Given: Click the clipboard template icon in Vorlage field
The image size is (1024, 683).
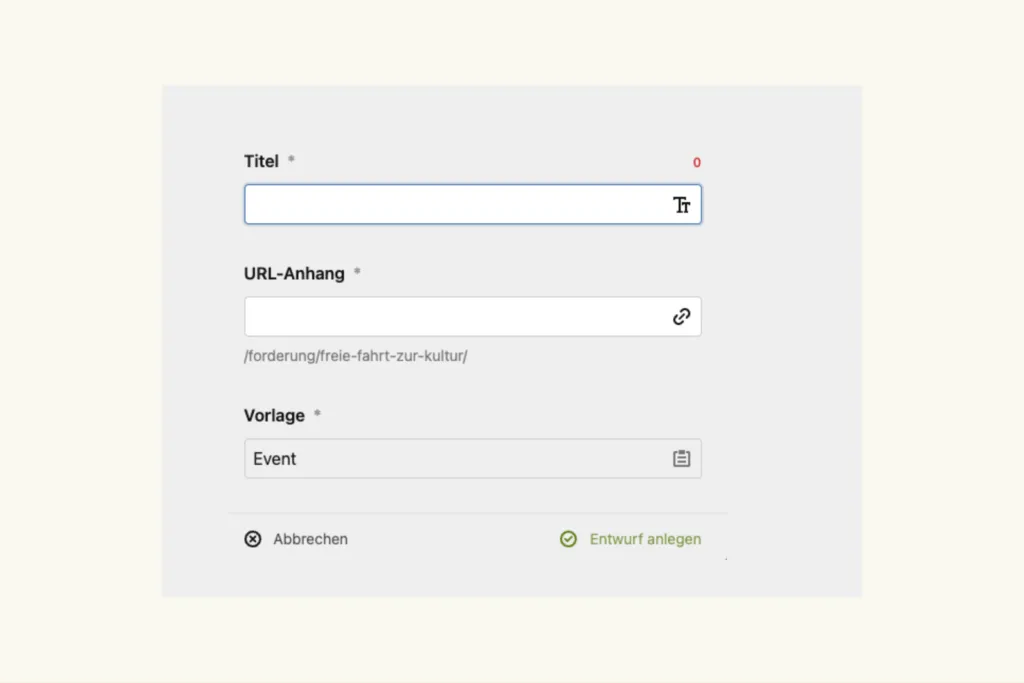Looking at the screenshot, I should (682, 459).
